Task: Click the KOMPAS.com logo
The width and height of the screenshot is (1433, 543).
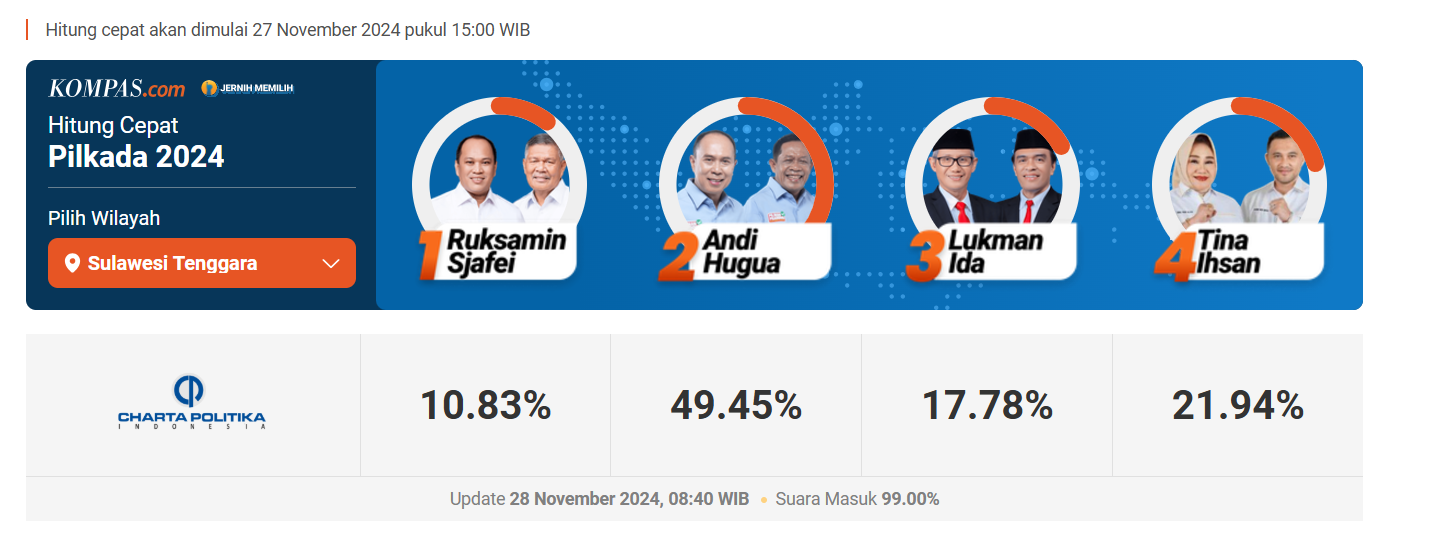Action: [117, 89]
